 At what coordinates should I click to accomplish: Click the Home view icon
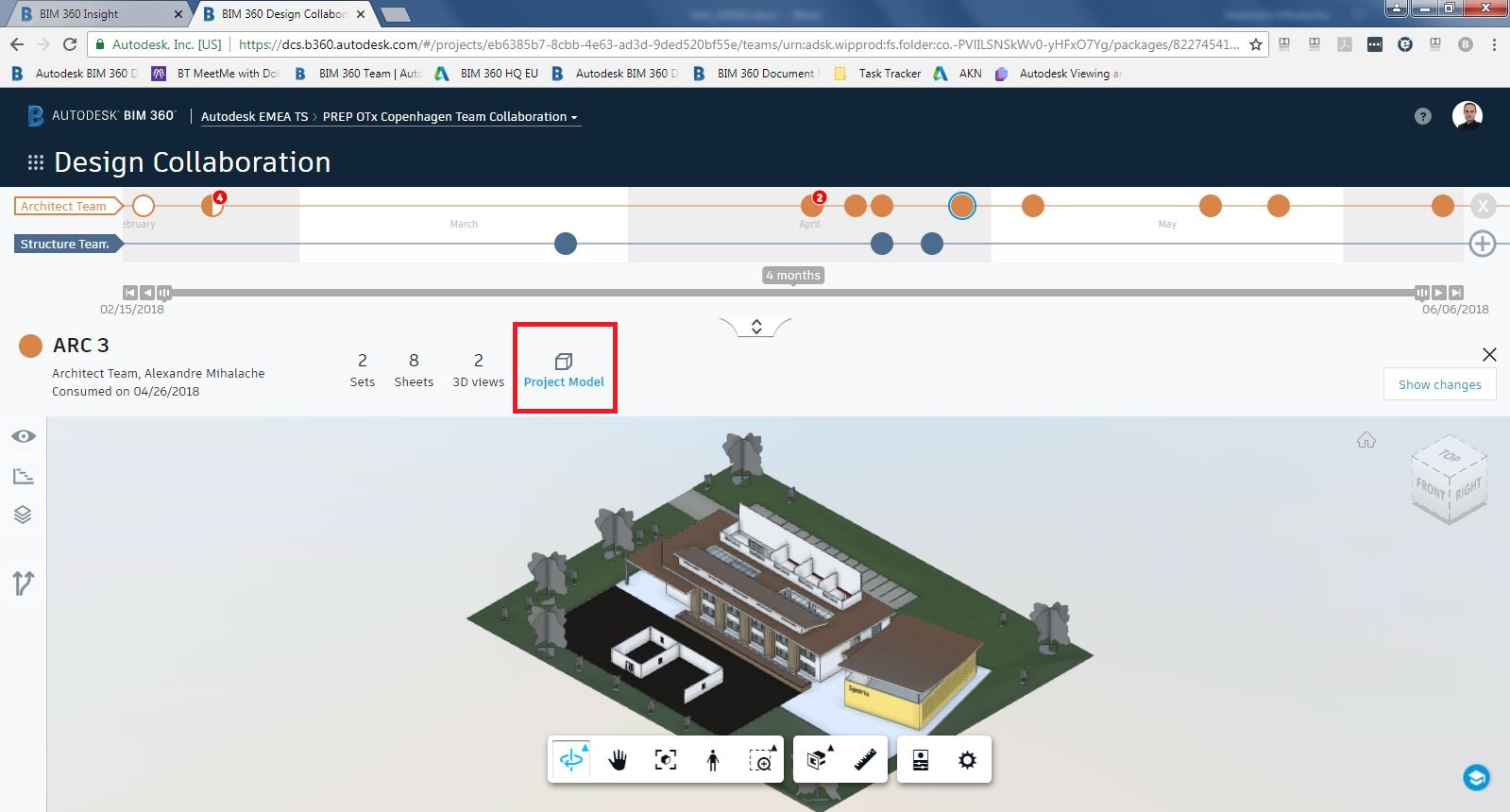[x=1366, y=440]
